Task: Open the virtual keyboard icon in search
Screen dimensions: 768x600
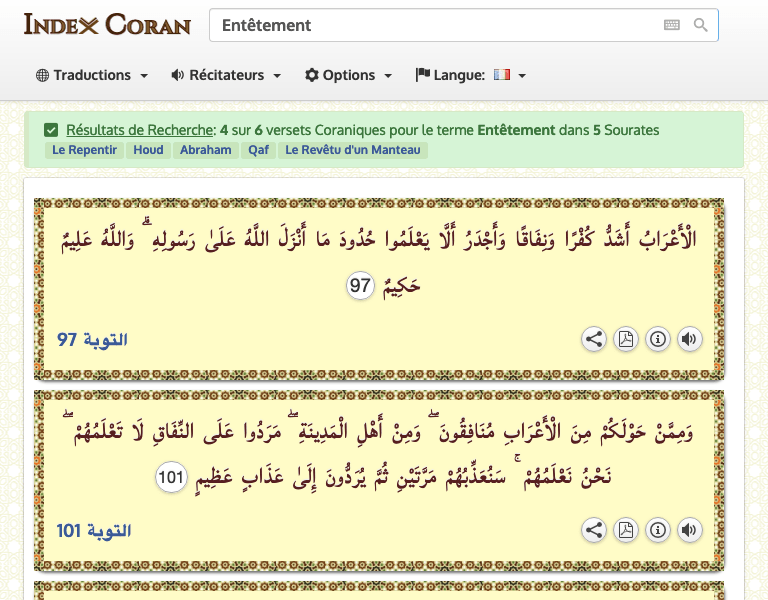Action: [x=672, y=25]
